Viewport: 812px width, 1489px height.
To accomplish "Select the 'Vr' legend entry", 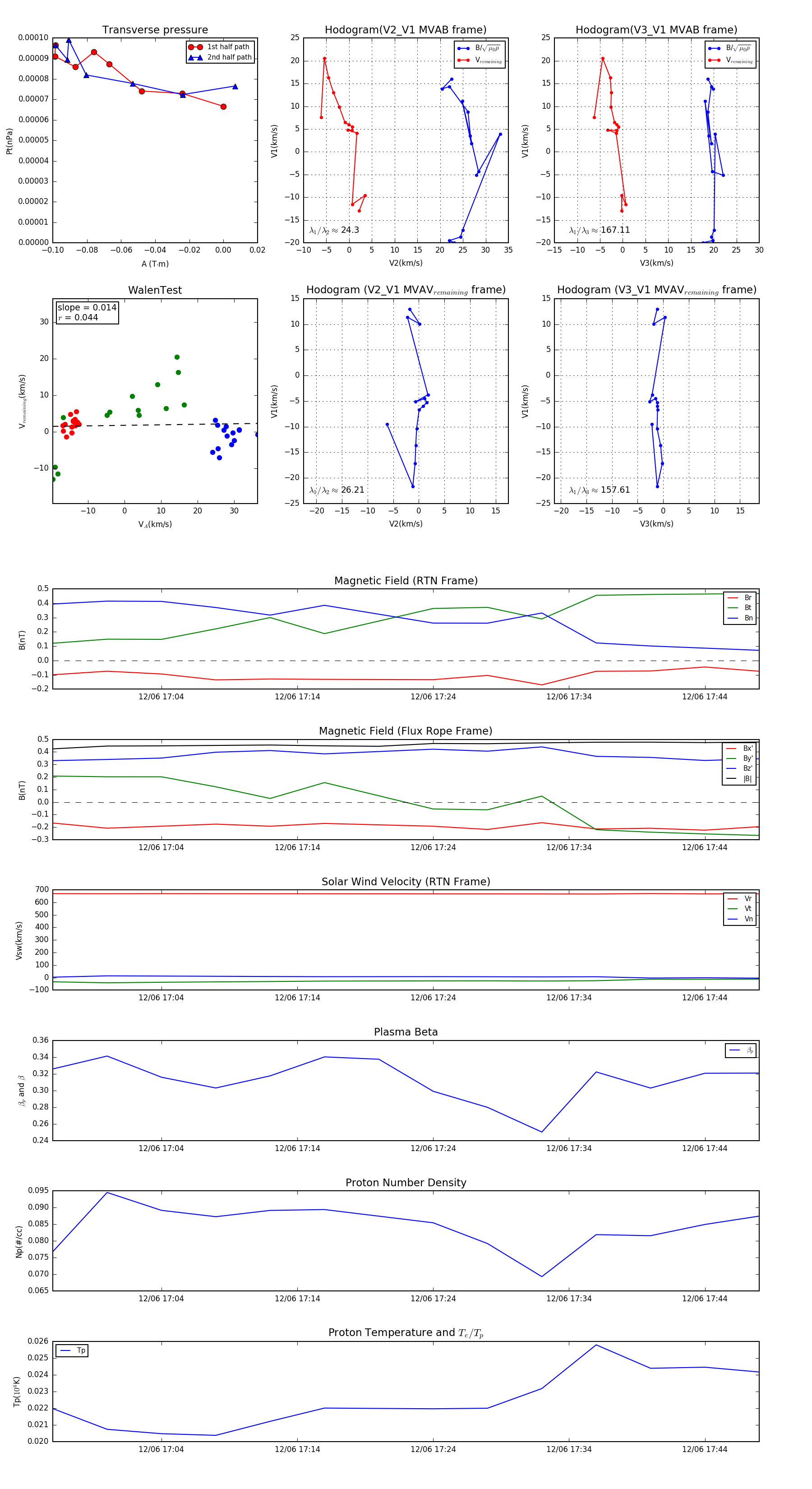I will [740, 898].
